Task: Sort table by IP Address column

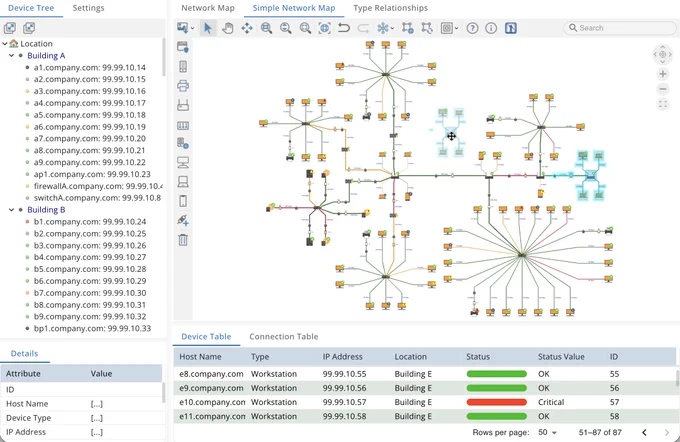Action: [343, 357]
